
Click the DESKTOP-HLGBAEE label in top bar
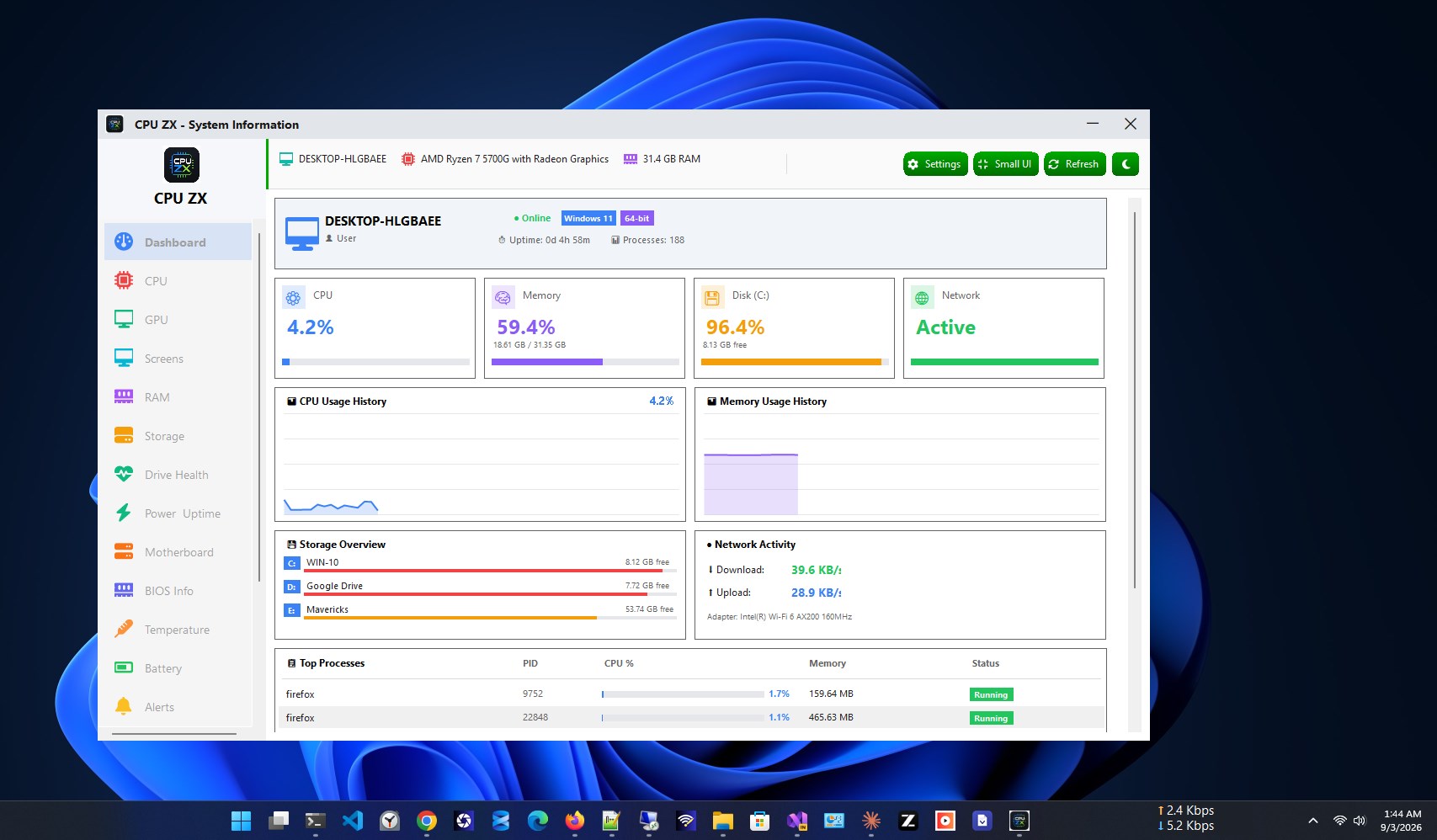click(x=343, y=159)
